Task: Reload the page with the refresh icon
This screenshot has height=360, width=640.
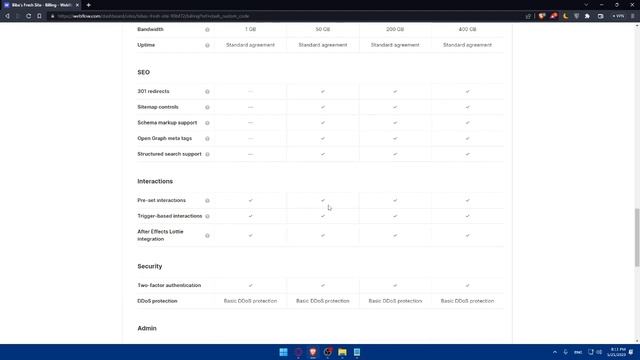Action: (x=29, y=16)
